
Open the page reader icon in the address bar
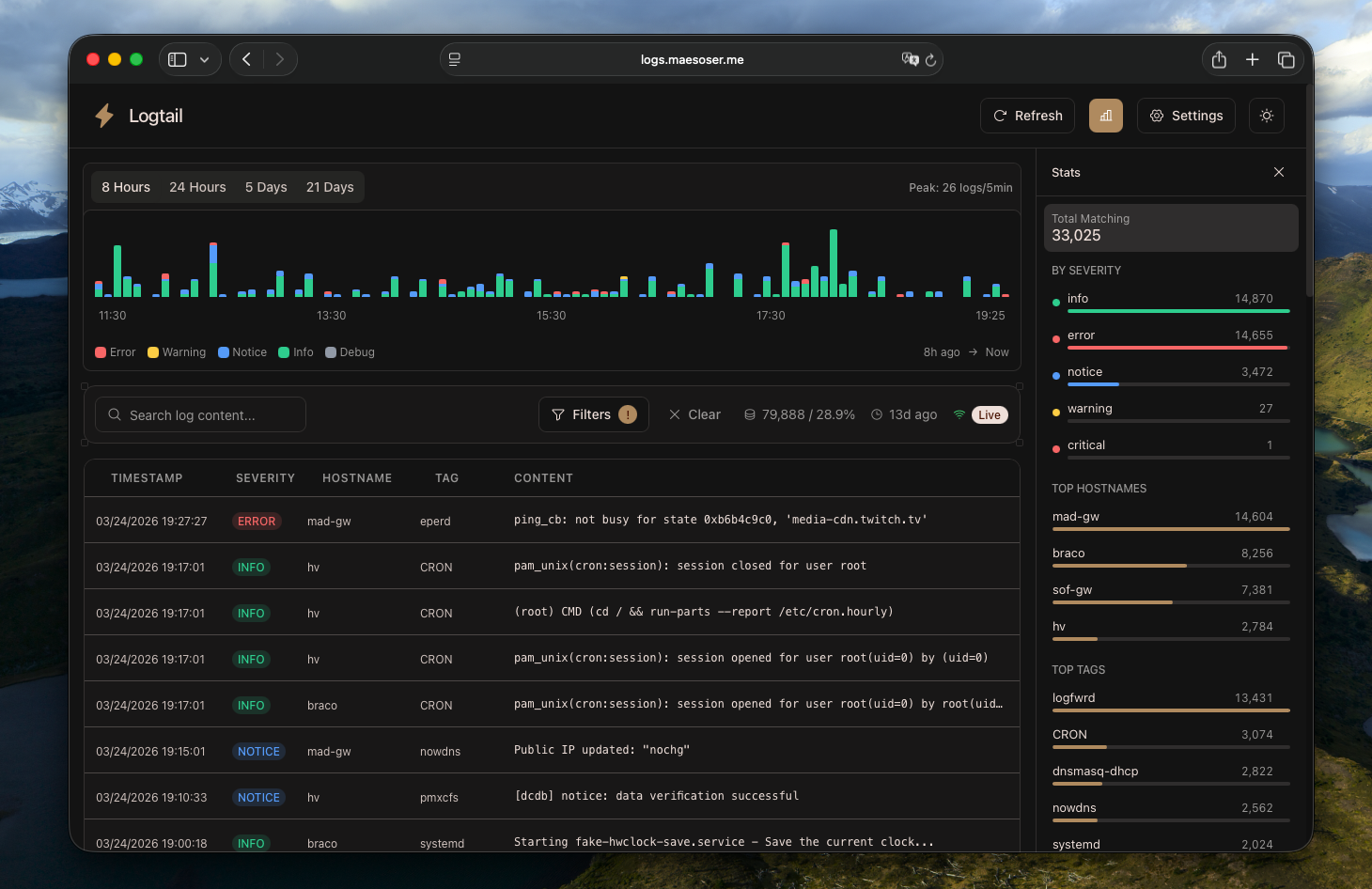tap(455, 59)
